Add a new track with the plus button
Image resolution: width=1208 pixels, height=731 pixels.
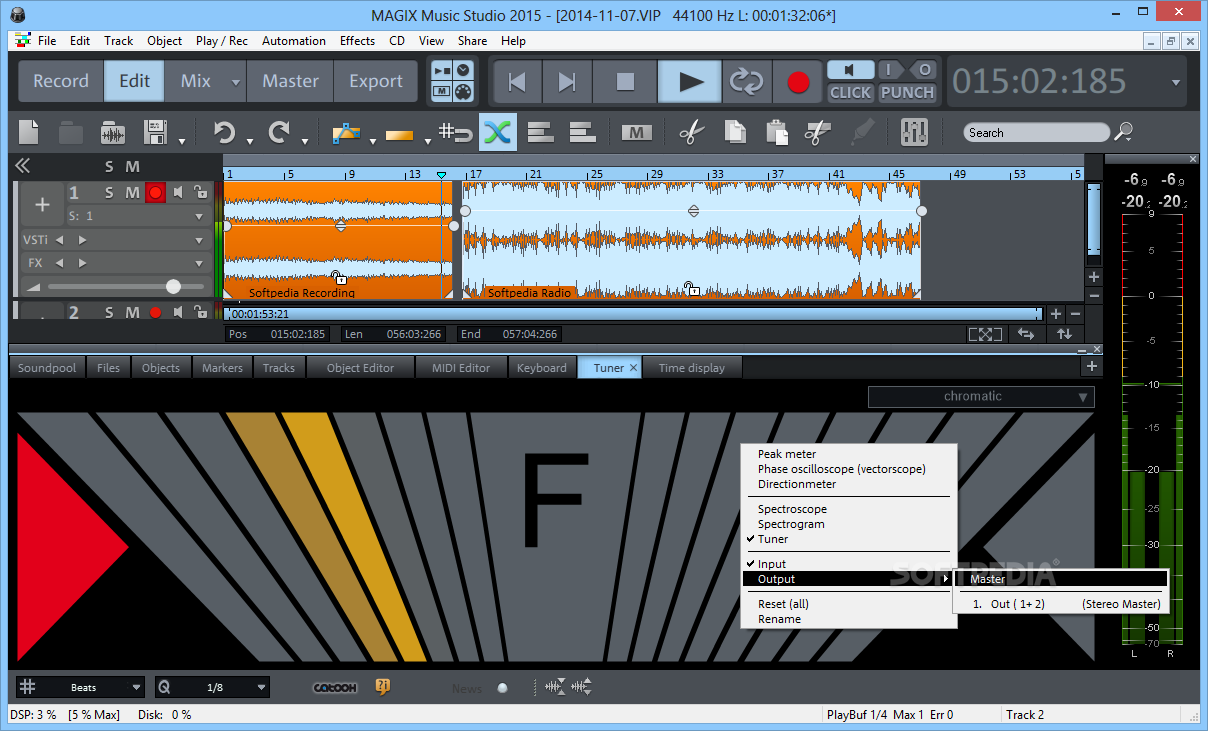[x=42, y=205]
